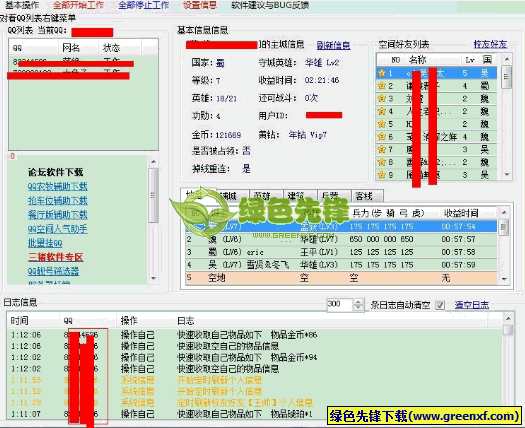Click star icon of friend row 7

pos(382,149)
